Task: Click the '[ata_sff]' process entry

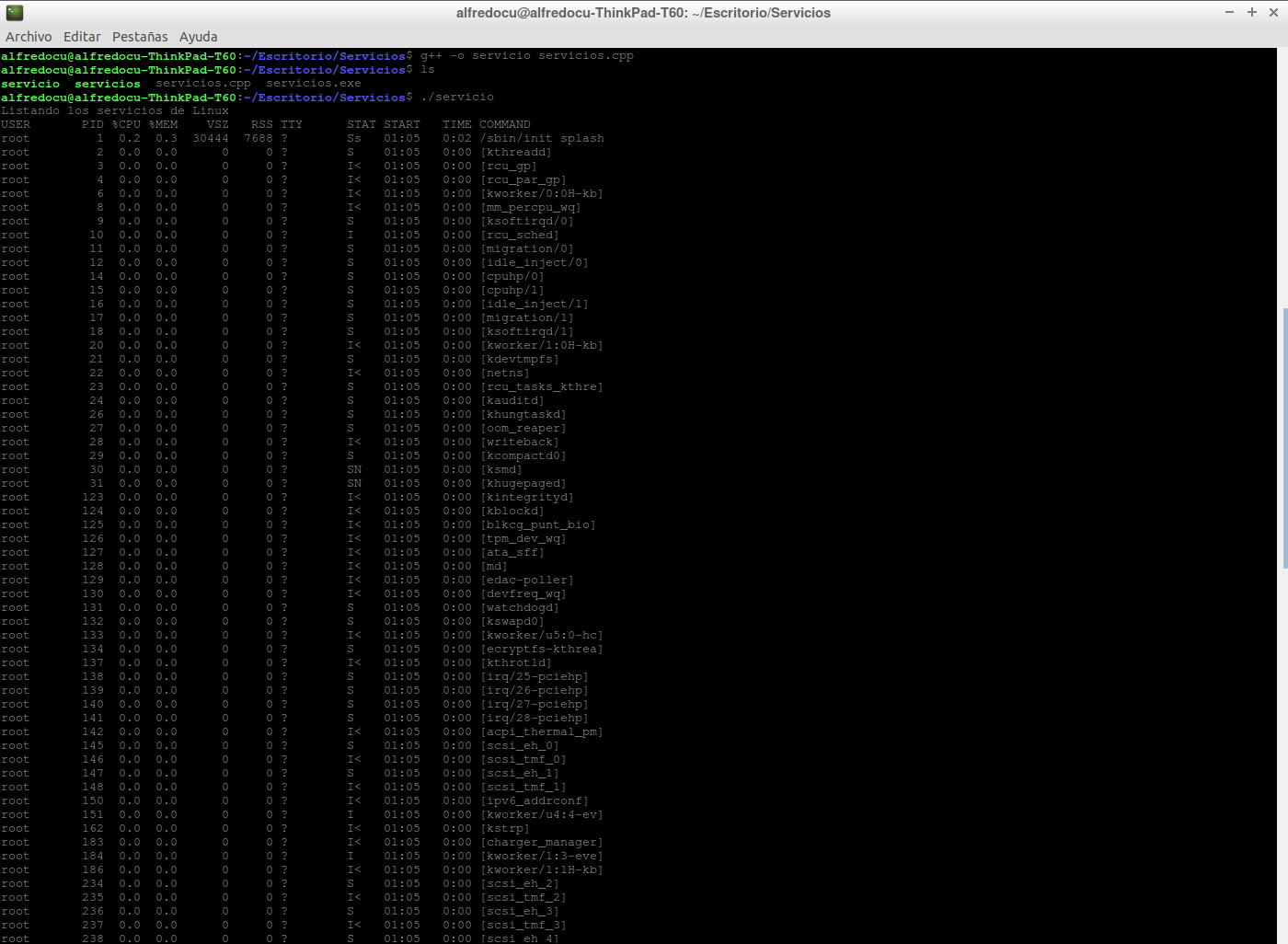Action: 512,553
